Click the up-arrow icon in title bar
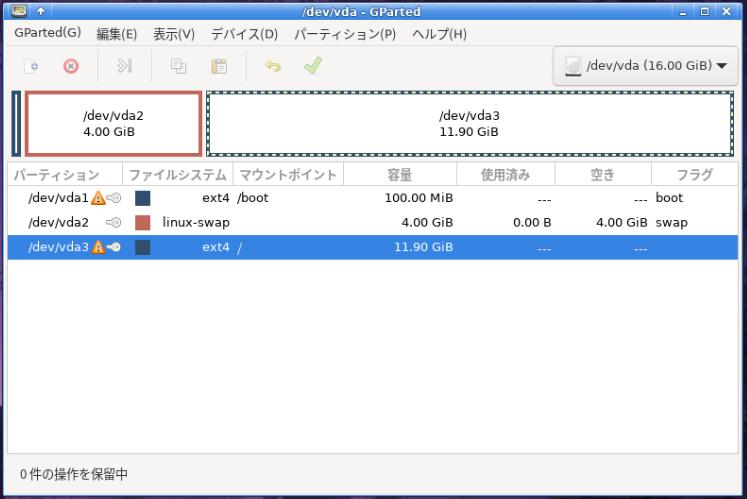The height and width of the screenshot is (499, 747). 41,10
